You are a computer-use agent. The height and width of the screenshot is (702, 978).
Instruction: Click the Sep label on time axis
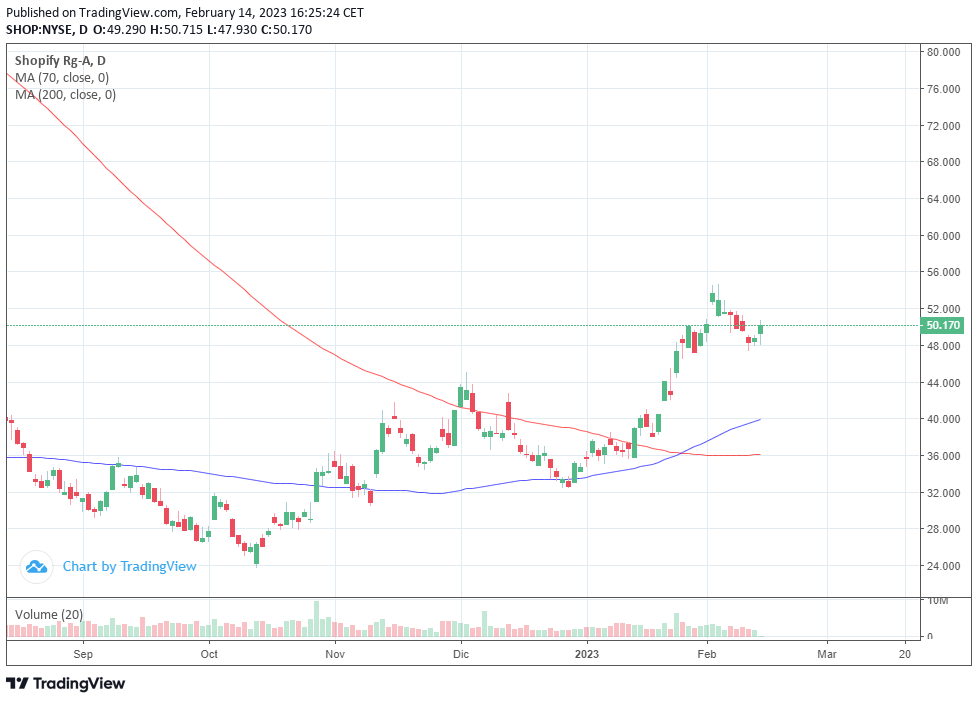click(83, 654)
